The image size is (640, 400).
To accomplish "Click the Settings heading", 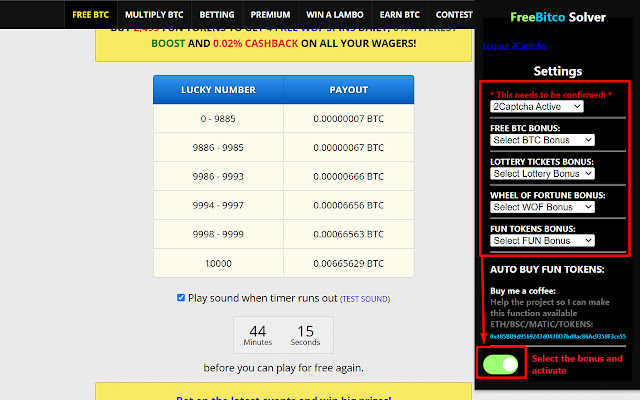I will 558,71.
